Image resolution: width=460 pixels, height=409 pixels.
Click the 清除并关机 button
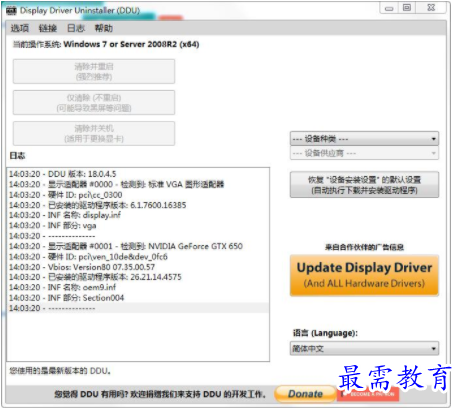94,133
